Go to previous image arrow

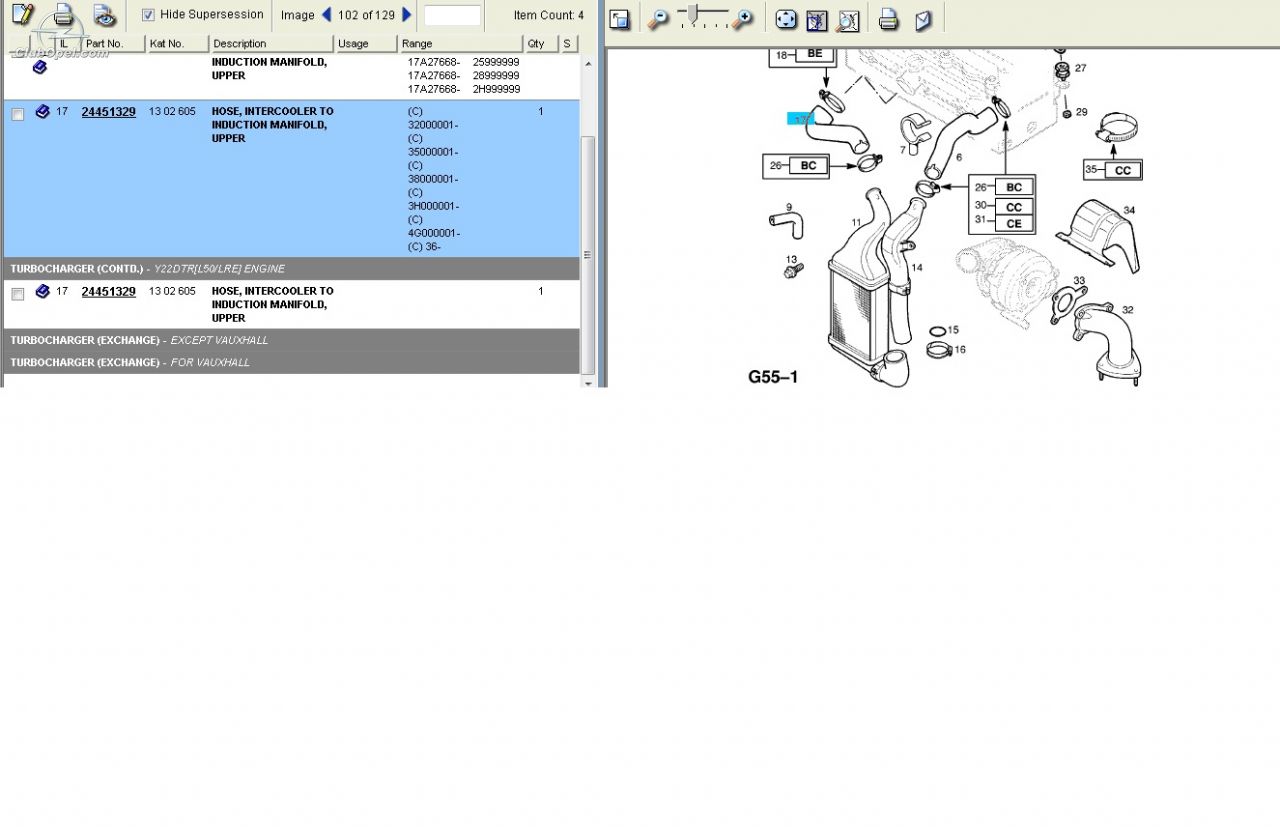(x=326, y=15)
